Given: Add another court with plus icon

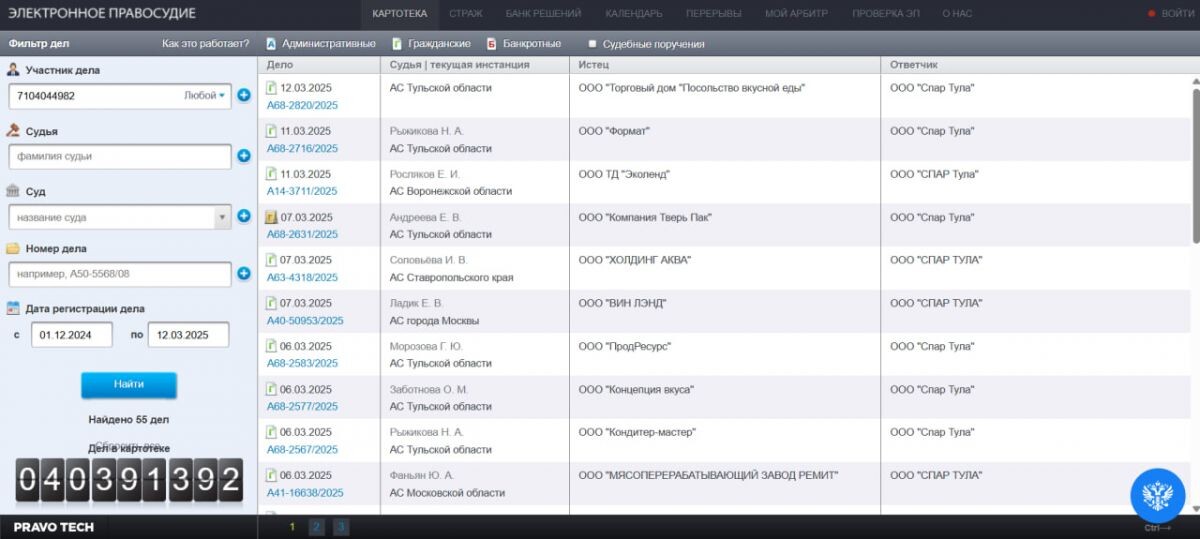Looking at the screenshot, I should (x=244, y=216).
